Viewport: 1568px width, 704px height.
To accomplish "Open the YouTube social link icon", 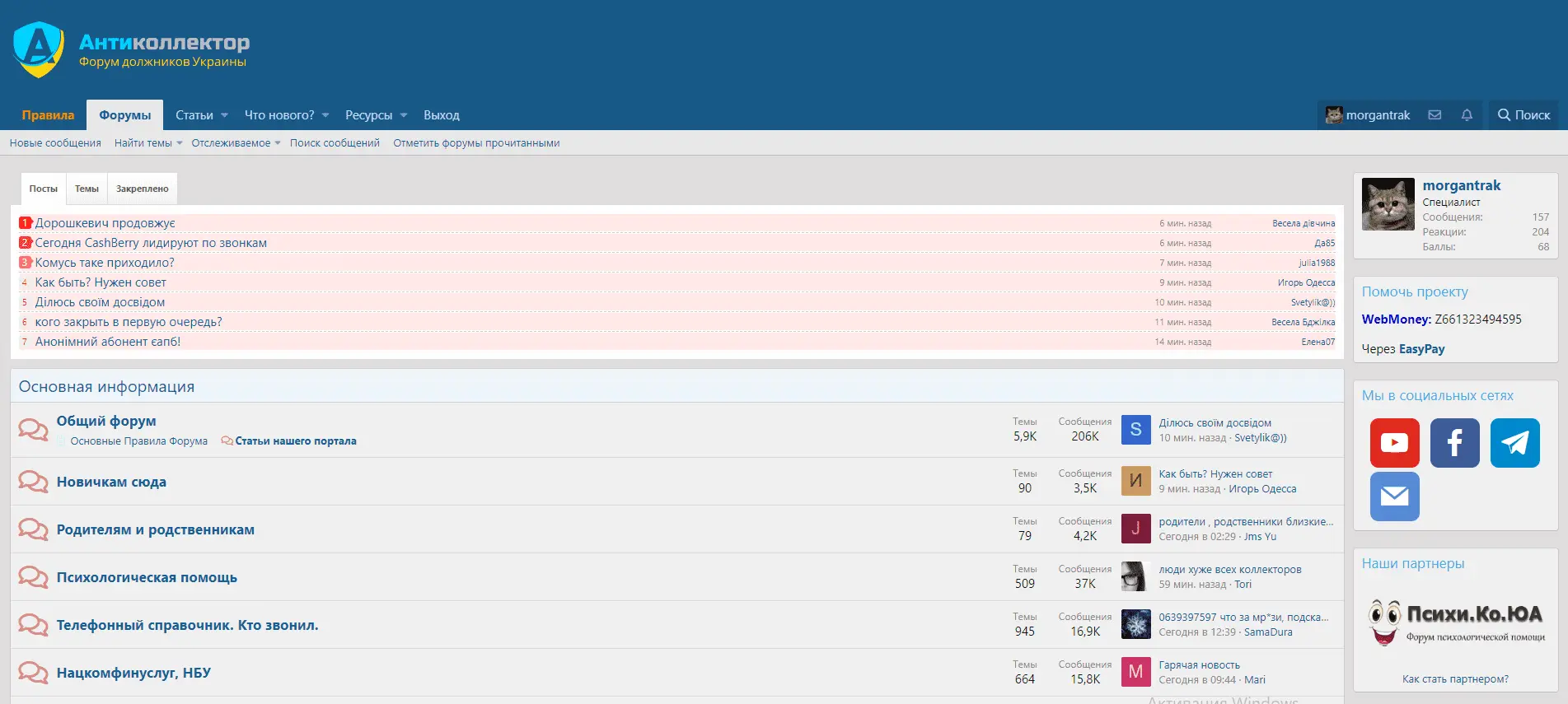I will [x=1394, y=443].
